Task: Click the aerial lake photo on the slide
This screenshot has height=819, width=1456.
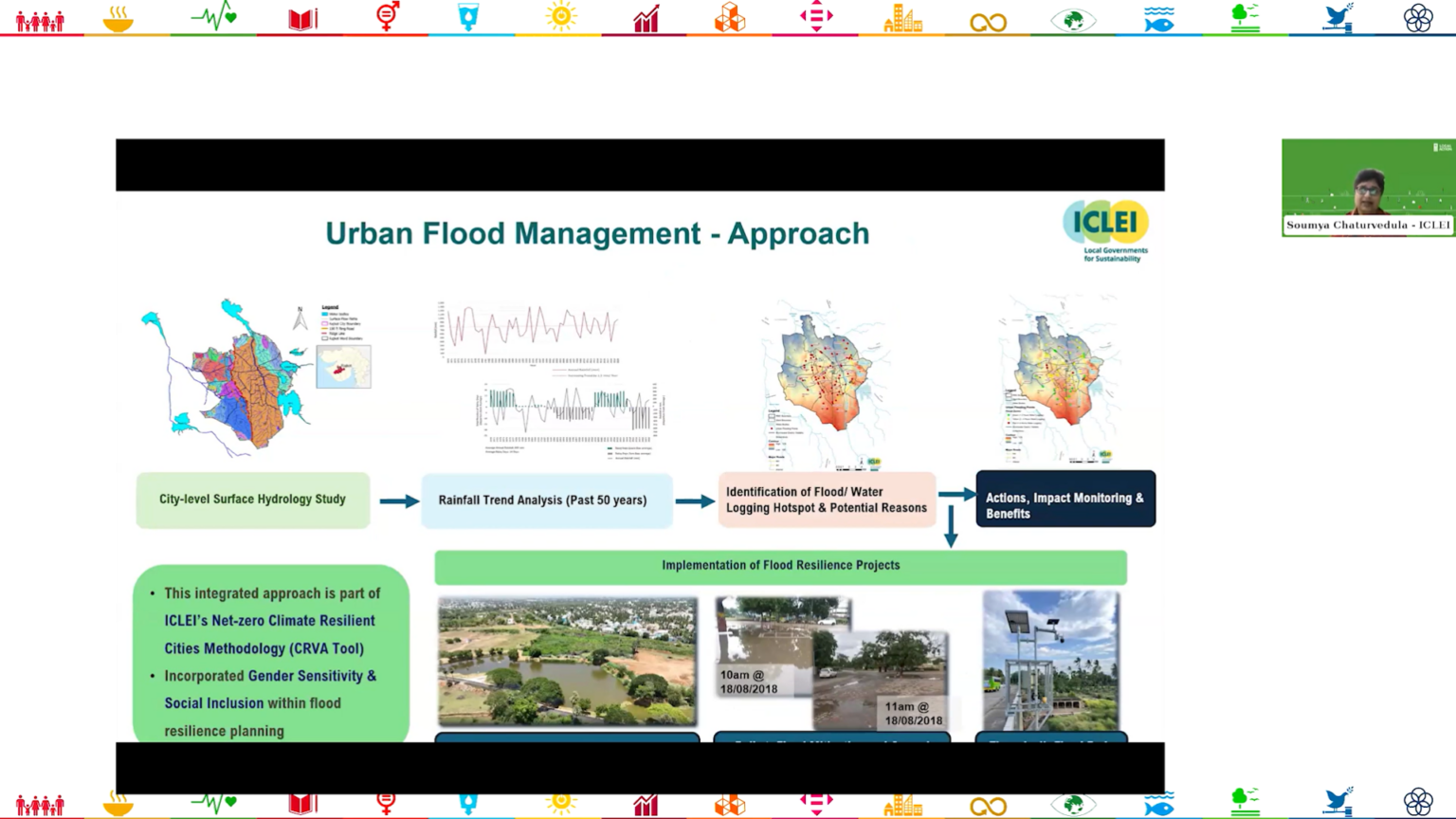Action: tap(567, 661)
